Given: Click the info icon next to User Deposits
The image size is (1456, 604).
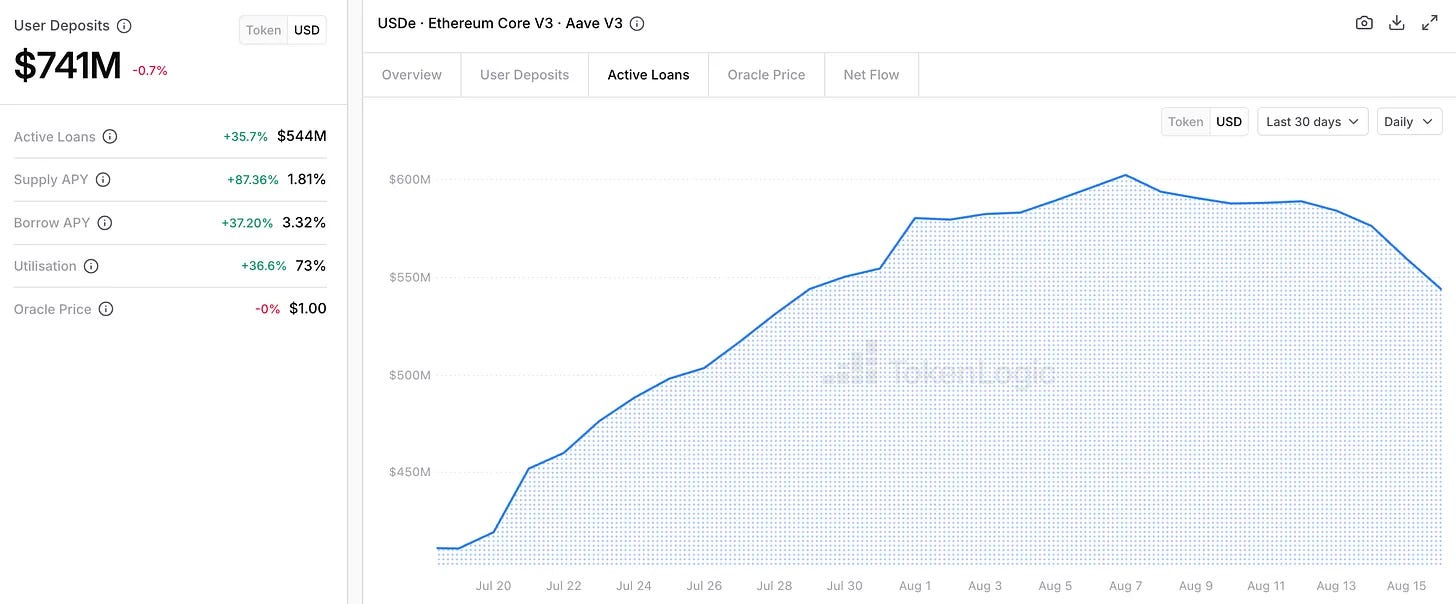Looking at the screenshot, I should pyautogui.click(x=124, y=26).
